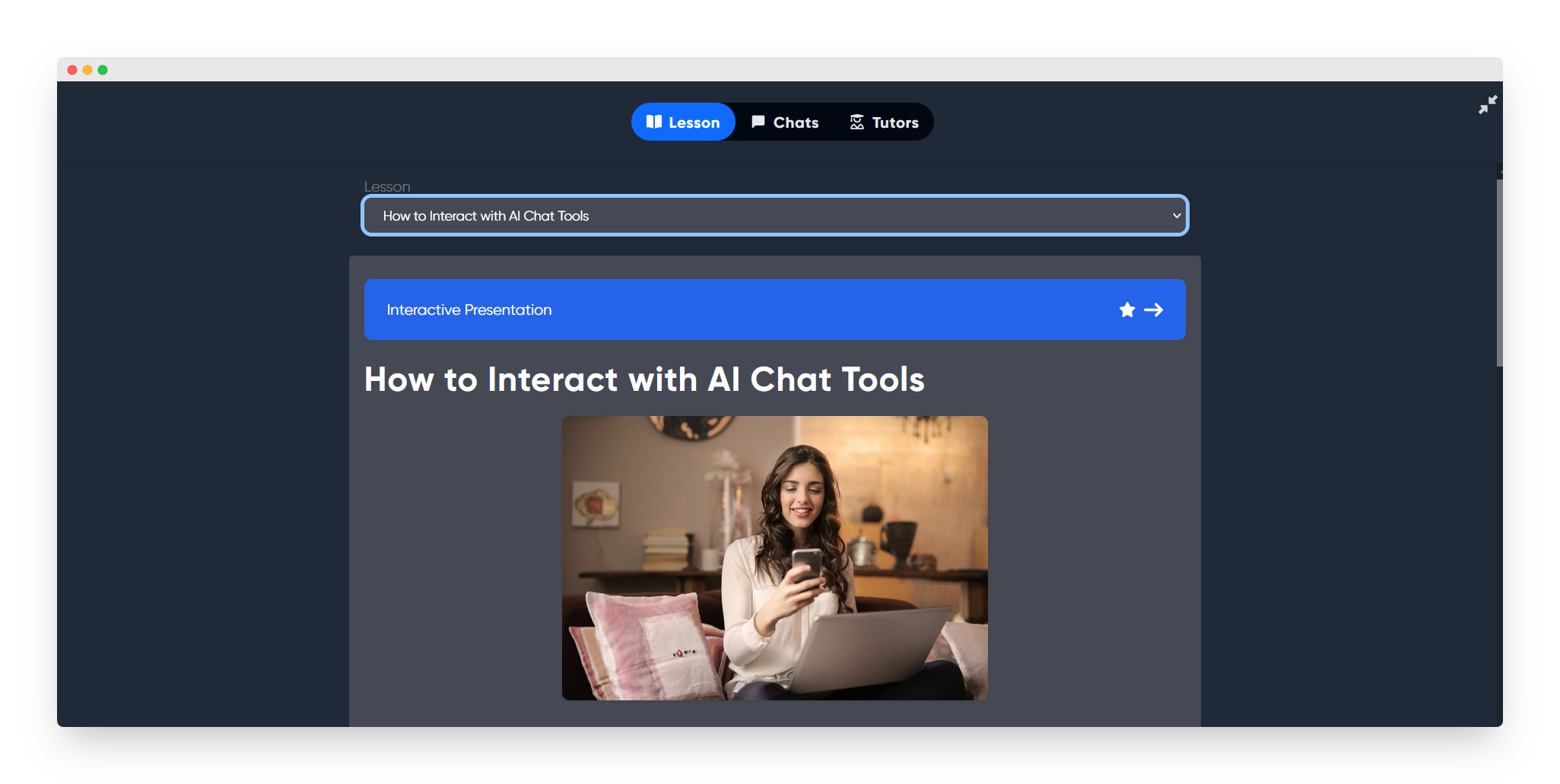Click the arrow to open the Interactive Presentation
This screenshot has width=1560, height=784.
click(x=1154, y=309)
